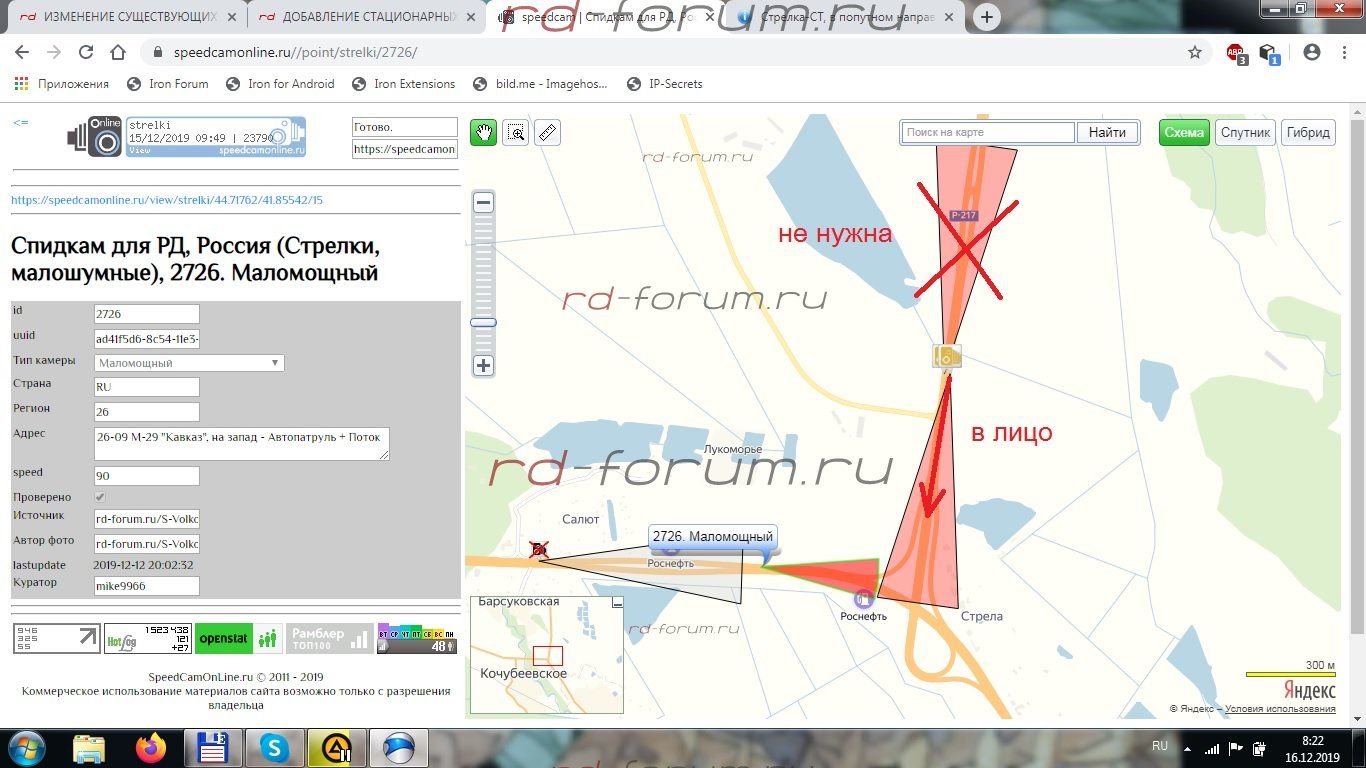
Task: Open the Chrome three-dot menu
Action: [x=1342, y=53]
